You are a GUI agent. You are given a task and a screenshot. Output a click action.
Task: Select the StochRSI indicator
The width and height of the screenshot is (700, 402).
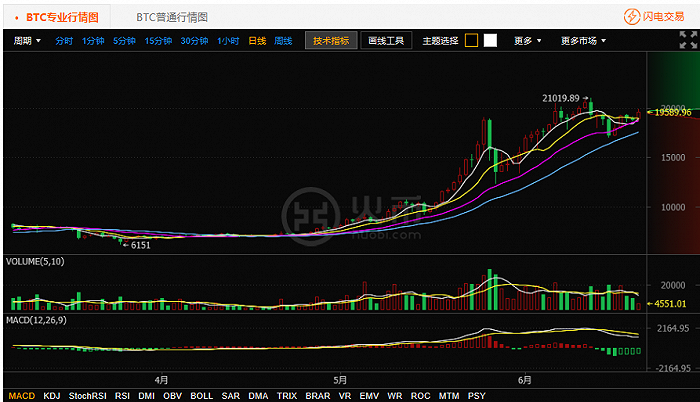(88, 396)
